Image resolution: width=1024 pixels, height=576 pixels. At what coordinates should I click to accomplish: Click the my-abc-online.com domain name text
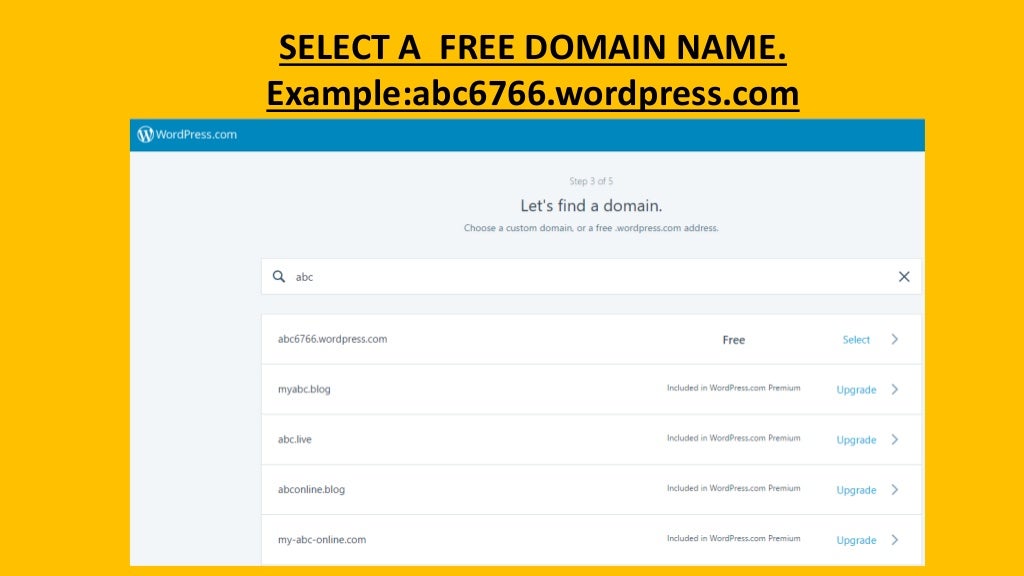tap(322, 540)
